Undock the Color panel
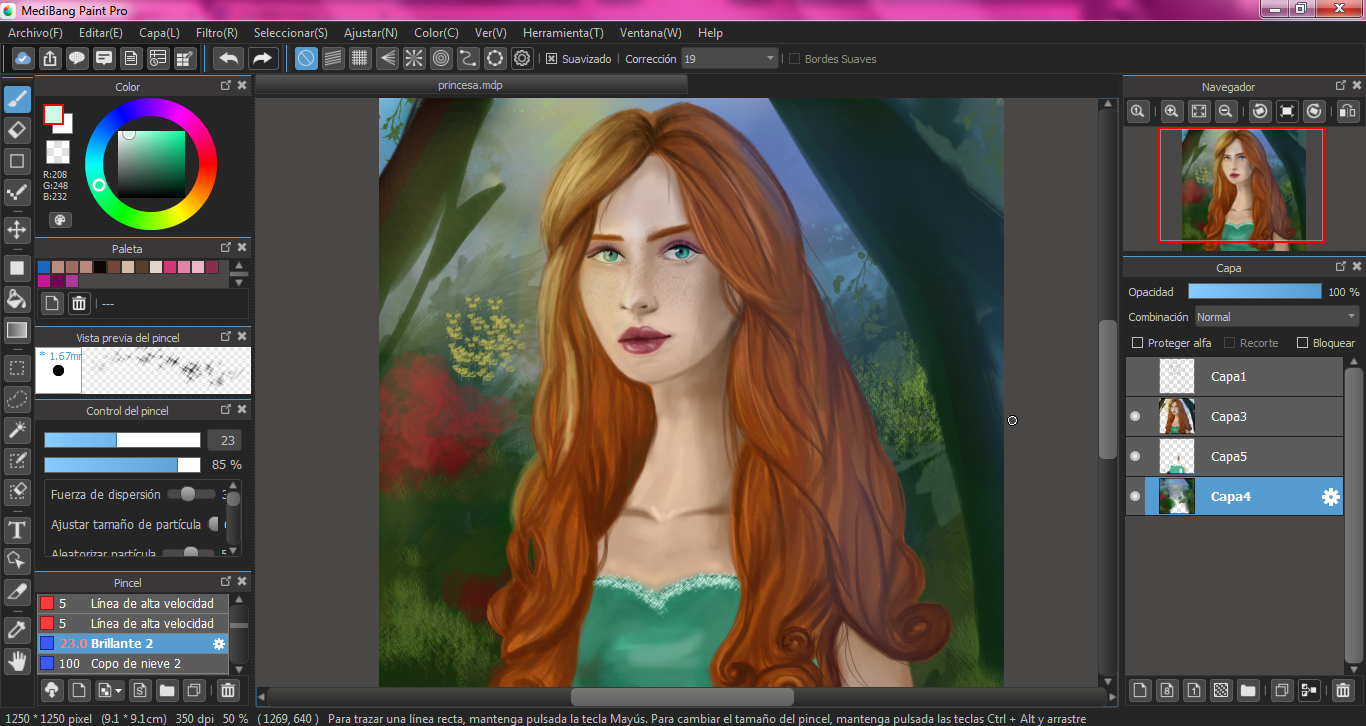Image resolution: width=1366 pixels, height=726 pixels. 227,86
